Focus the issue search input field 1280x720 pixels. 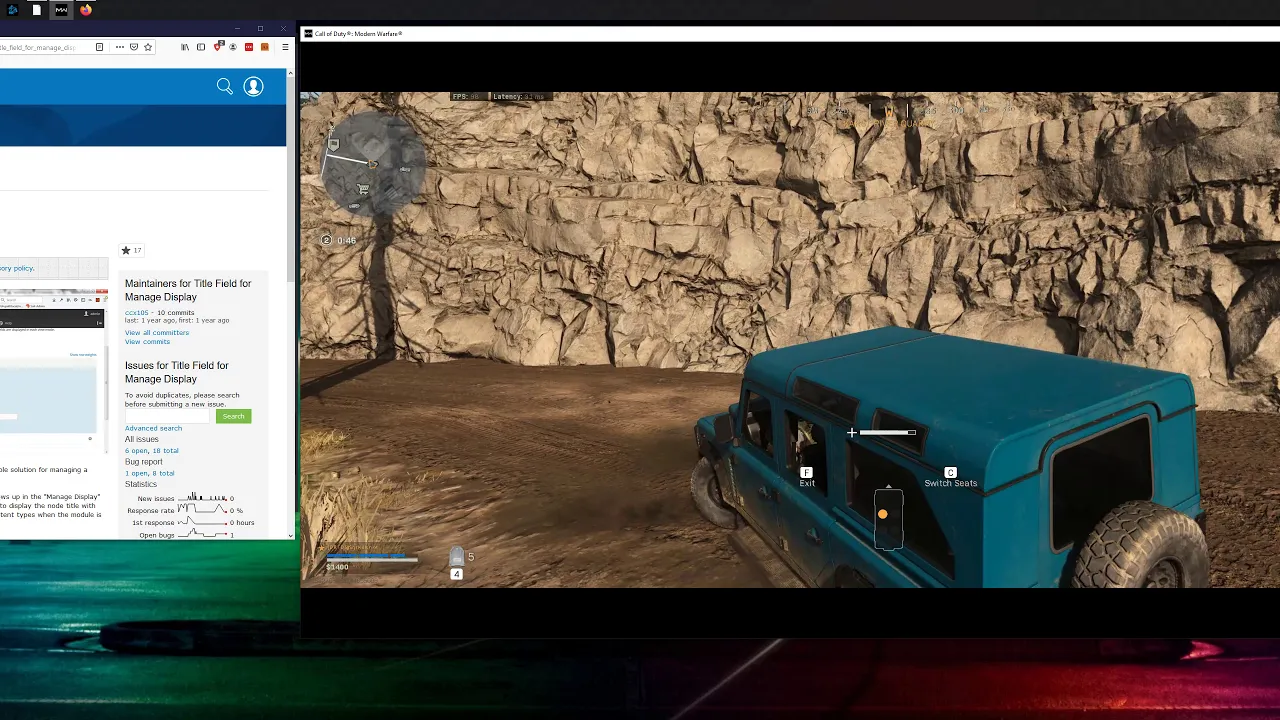[168, 416]
